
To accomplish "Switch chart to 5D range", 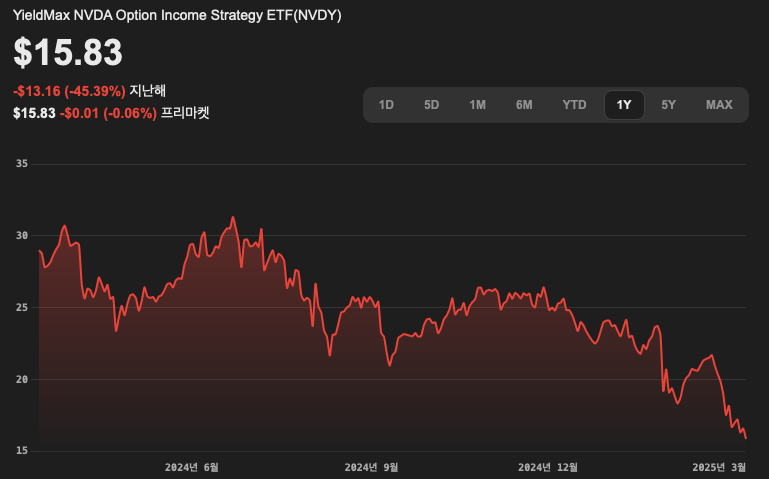I will pyautogui.click(x=432, y=105).
